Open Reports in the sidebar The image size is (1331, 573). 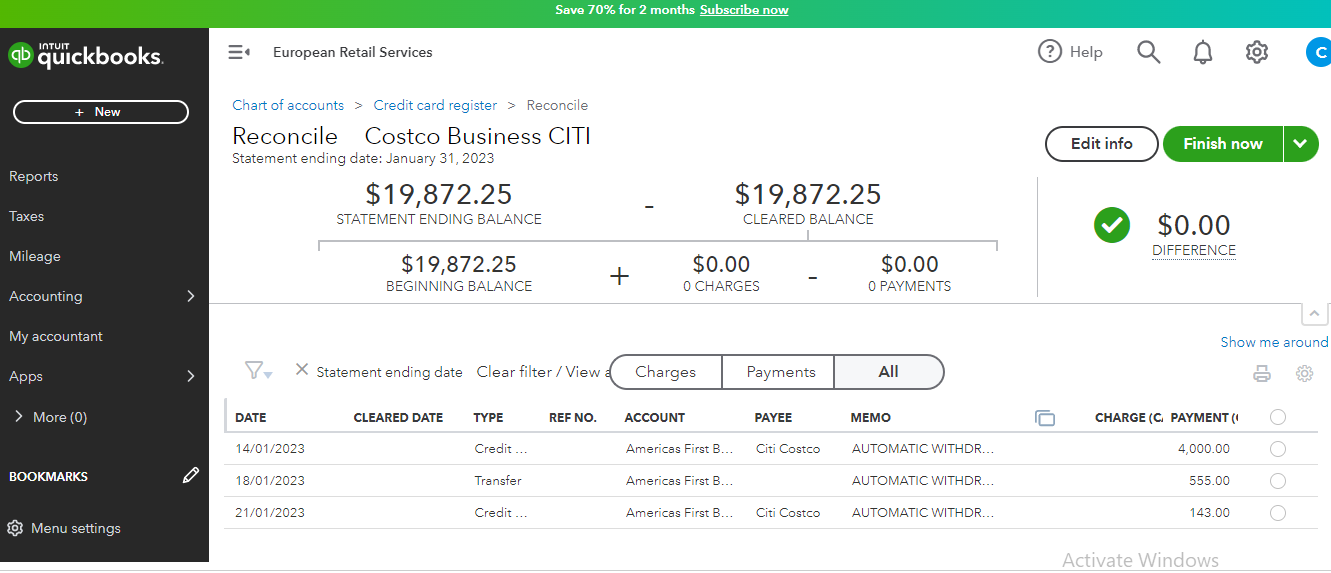click(x=34, y=176)
